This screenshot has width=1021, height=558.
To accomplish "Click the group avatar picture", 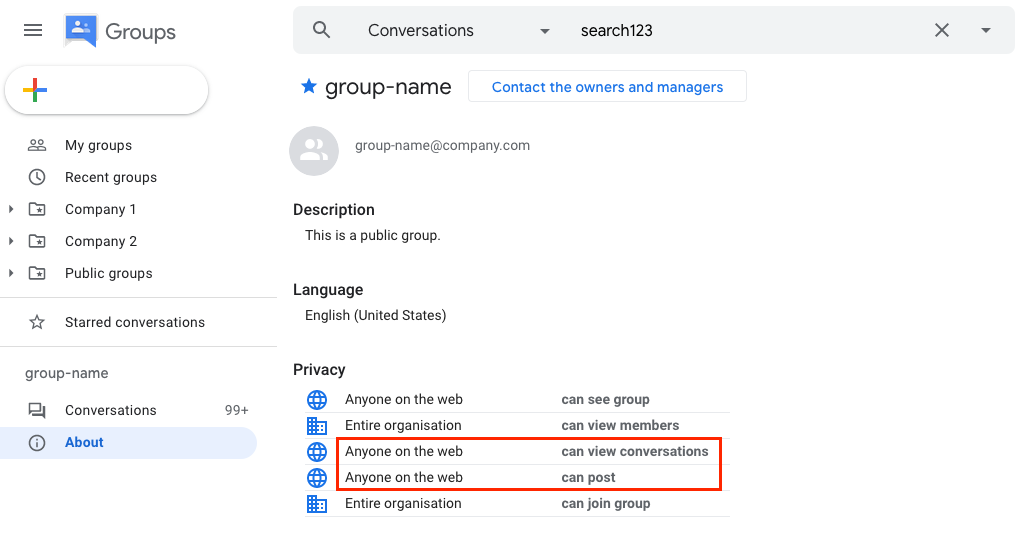I will click(x=314, y=151).
